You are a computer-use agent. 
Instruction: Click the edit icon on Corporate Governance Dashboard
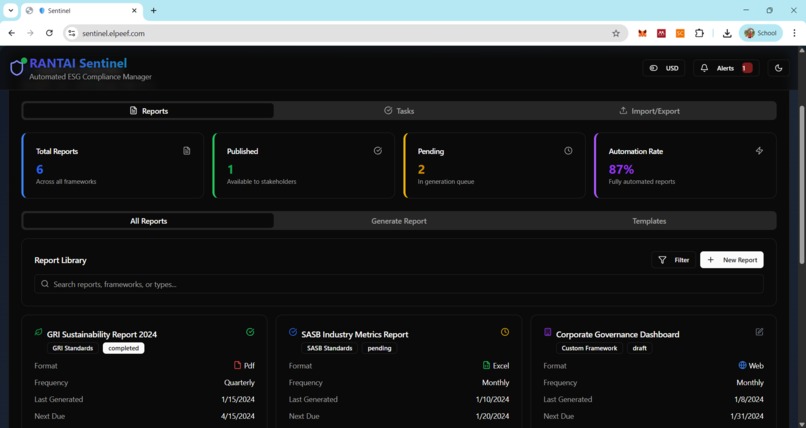pos(759,332)
